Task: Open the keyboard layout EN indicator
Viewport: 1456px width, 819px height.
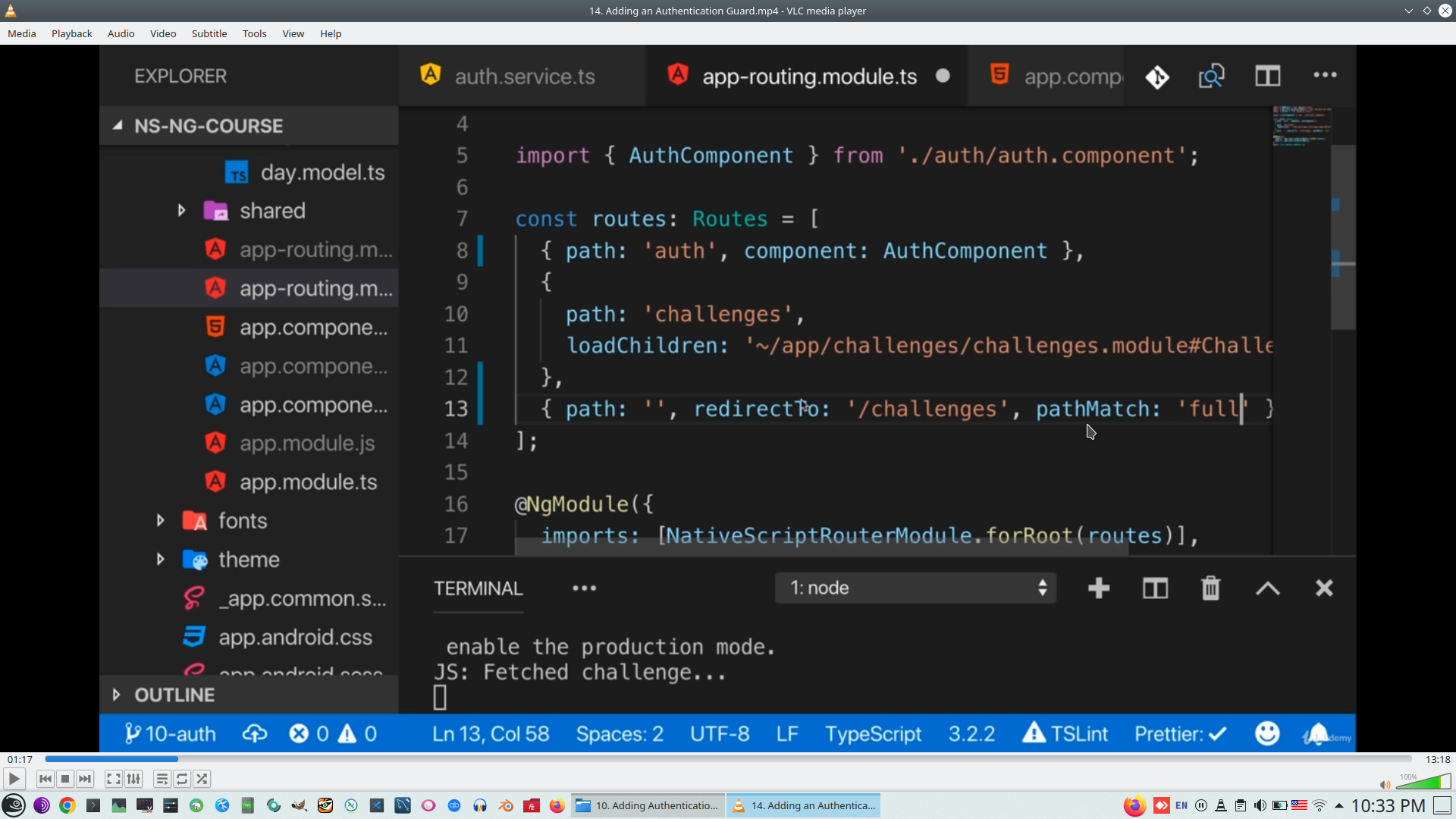Action: click(1181, 805)
